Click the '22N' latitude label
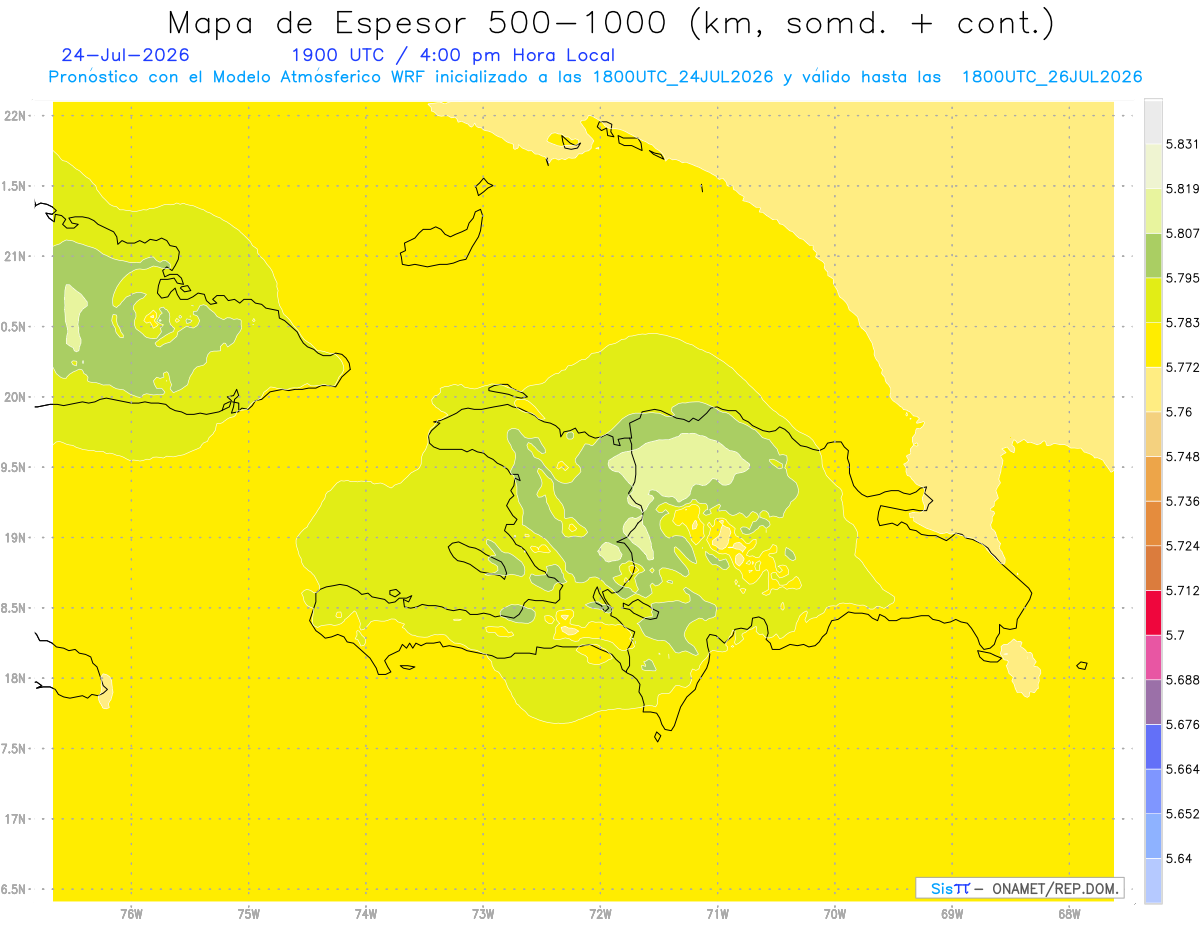 [16, 116]
